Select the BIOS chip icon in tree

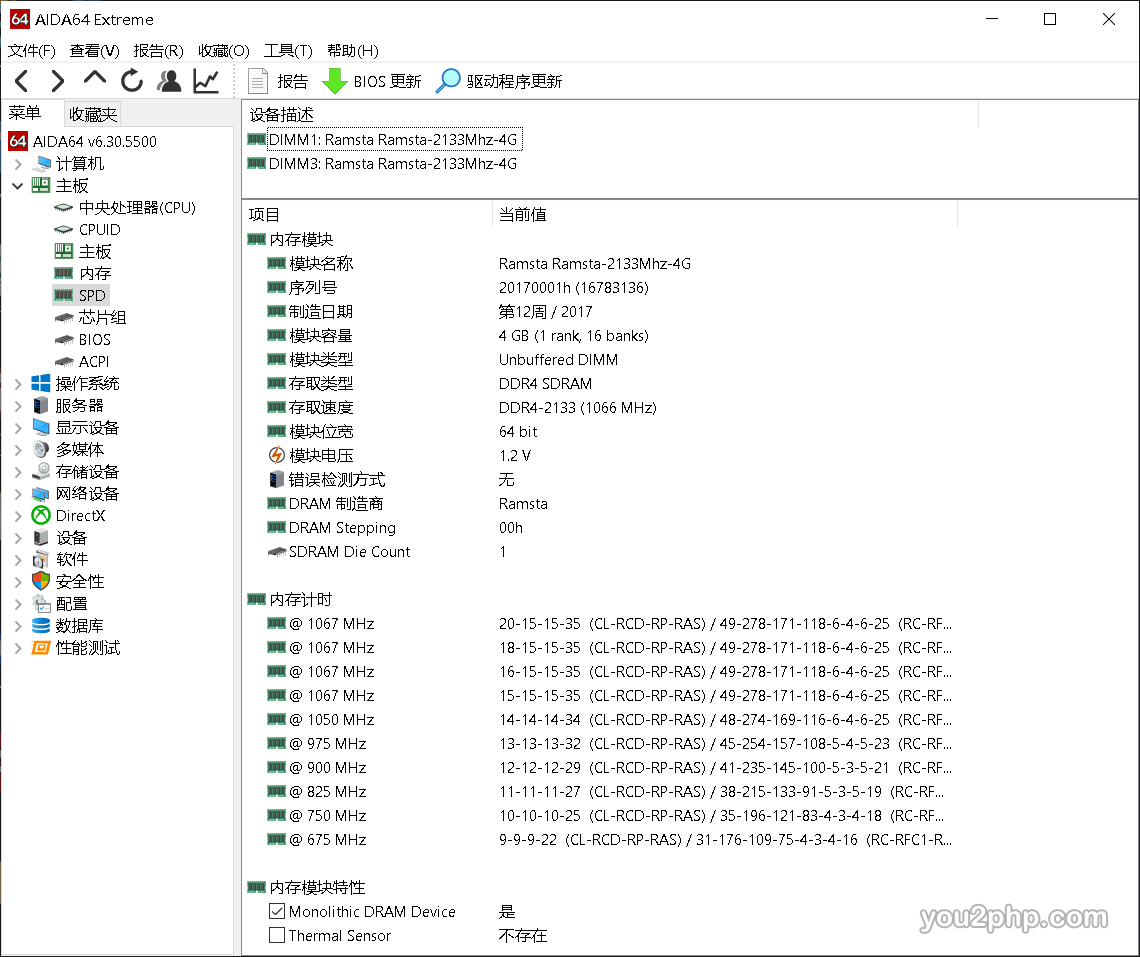click(64, 340)
